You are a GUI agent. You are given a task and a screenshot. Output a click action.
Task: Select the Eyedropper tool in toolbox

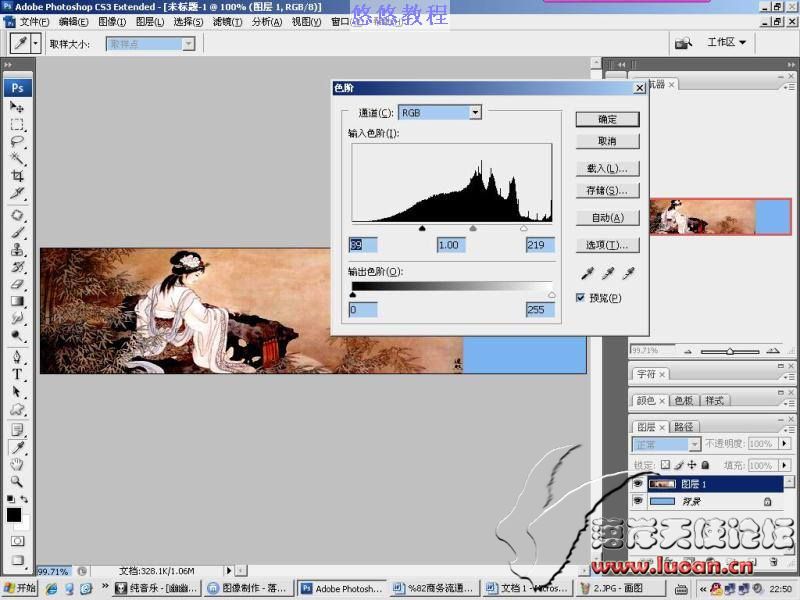click(17, 447)
